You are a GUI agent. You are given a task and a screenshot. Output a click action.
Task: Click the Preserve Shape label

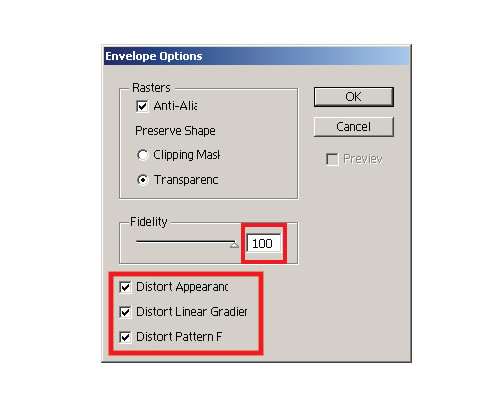[175, 131]
